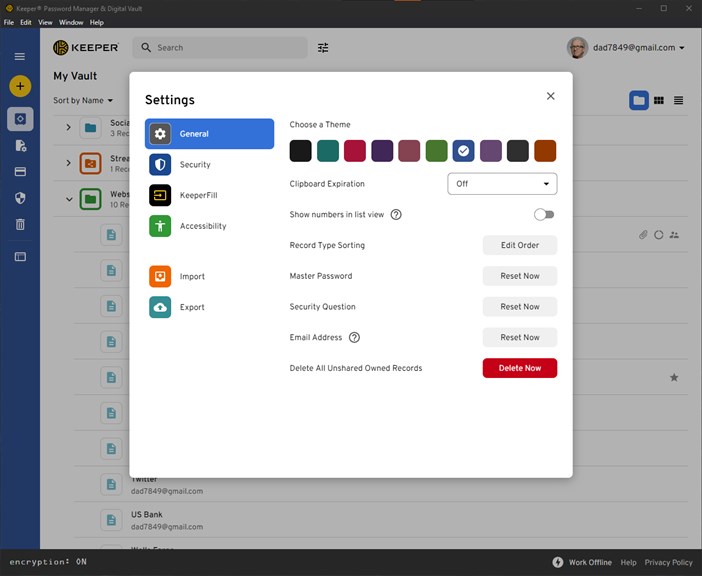Click Privacy Policy link in status bar
The width and height of the screenshot is (702, 576).
[x=668, y=563]
